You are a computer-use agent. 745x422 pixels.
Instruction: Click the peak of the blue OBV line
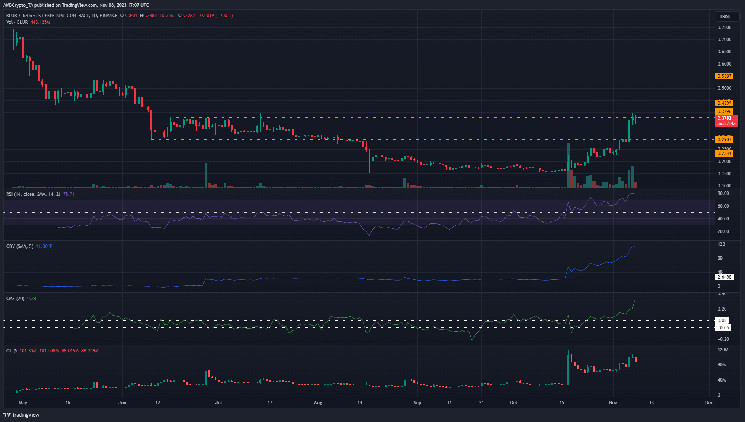point(634,246)
